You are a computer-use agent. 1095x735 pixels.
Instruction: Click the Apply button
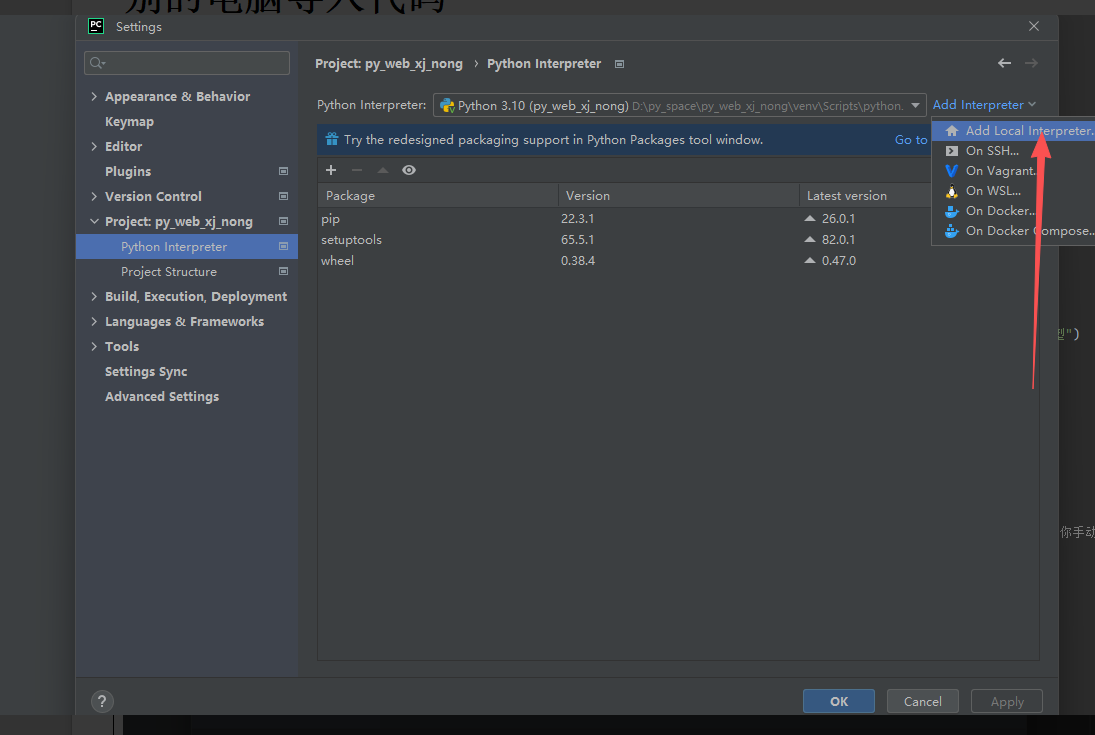(x=1007, y=701)
